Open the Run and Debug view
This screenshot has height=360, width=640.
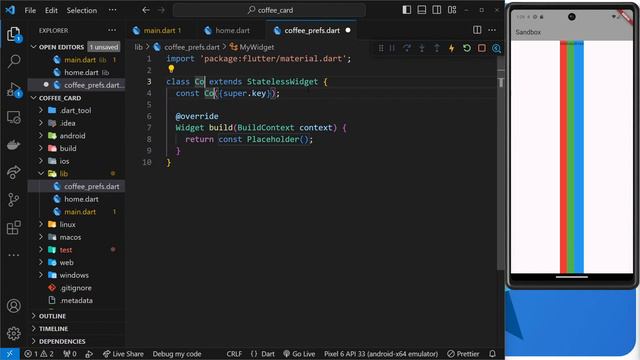point(14,89)
